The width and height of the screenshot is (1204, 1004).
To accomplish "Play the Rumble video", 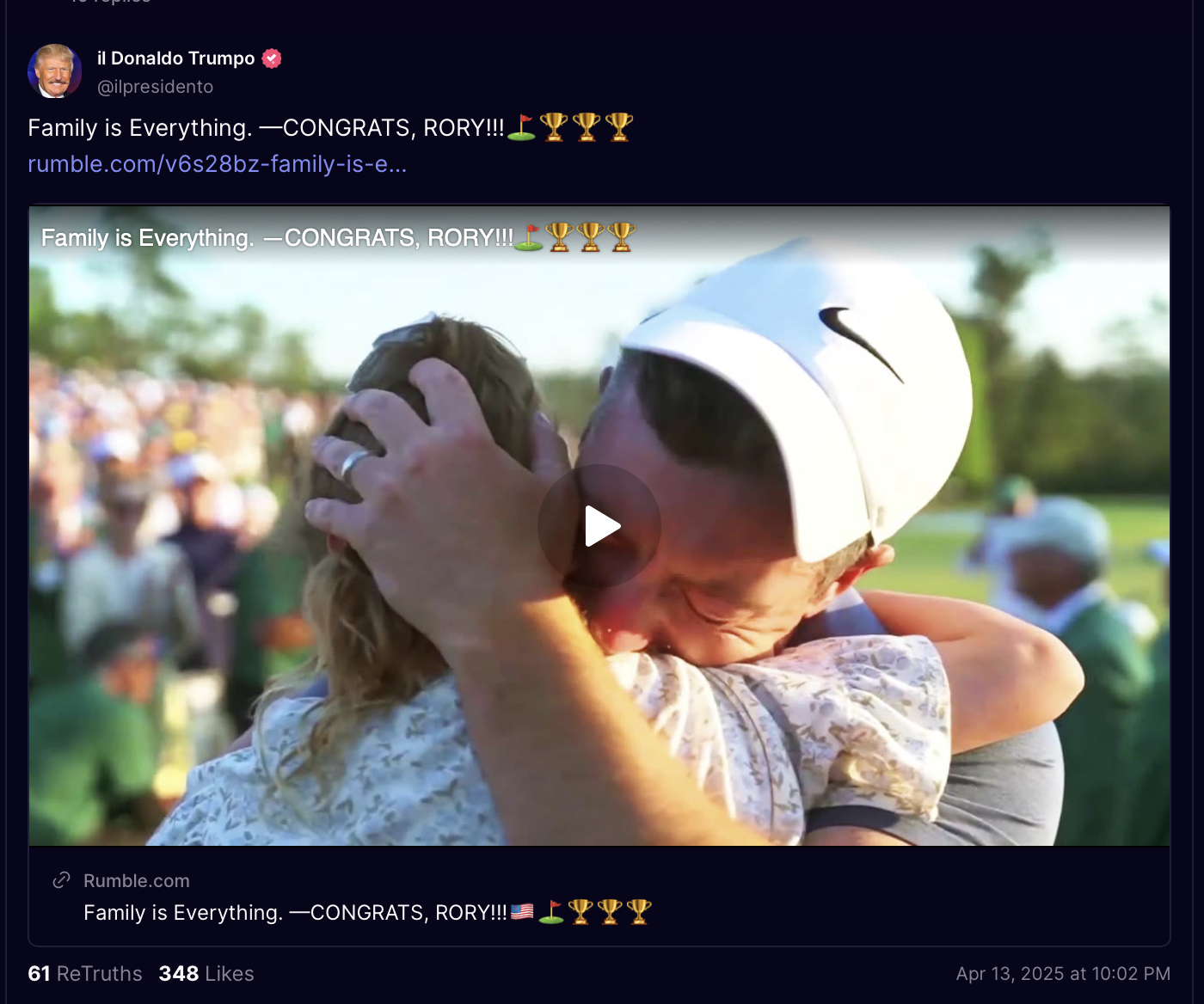I will [599, 526].
